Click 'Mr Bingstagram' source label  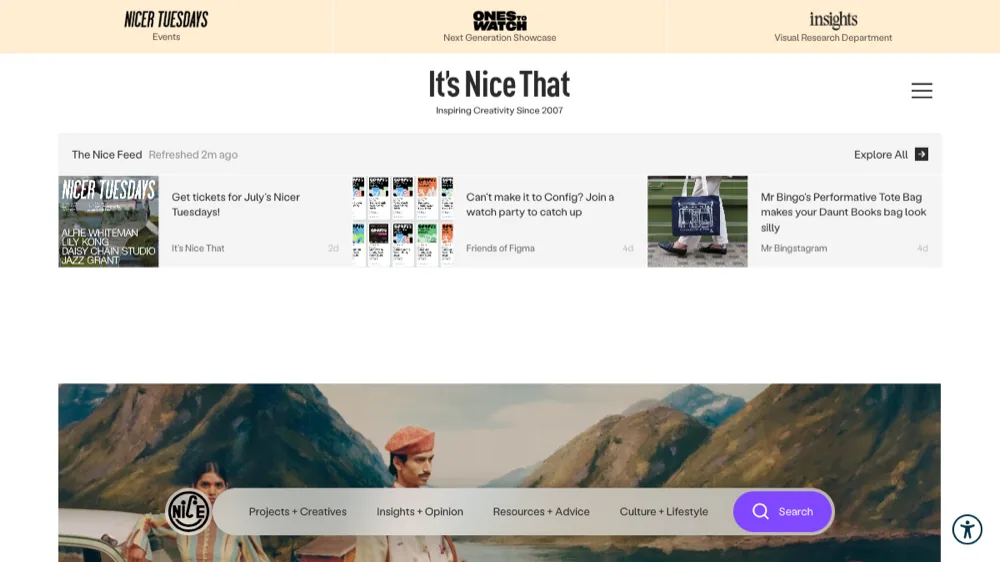coord(793,248)
